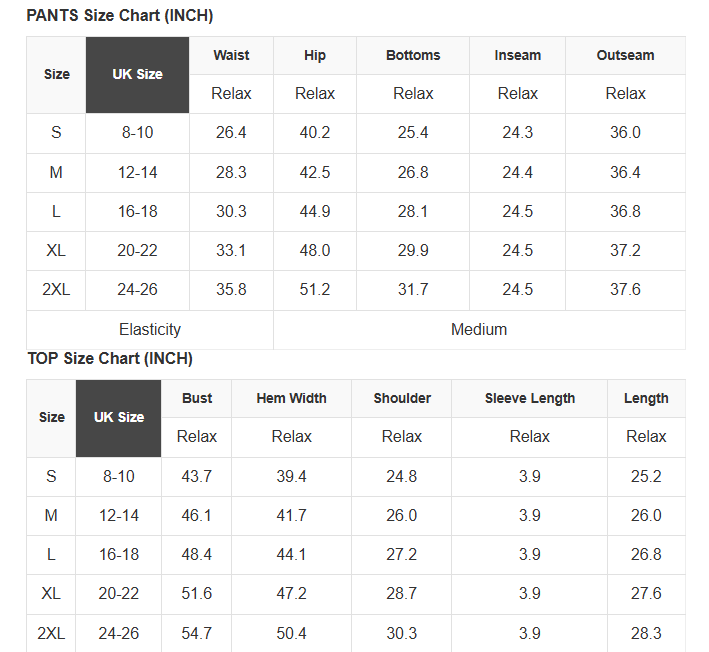Viewport: 709px width, 652px height.
Task: Click the Hem Width column header
Action: pyautogui.click(x=291, y=398)
